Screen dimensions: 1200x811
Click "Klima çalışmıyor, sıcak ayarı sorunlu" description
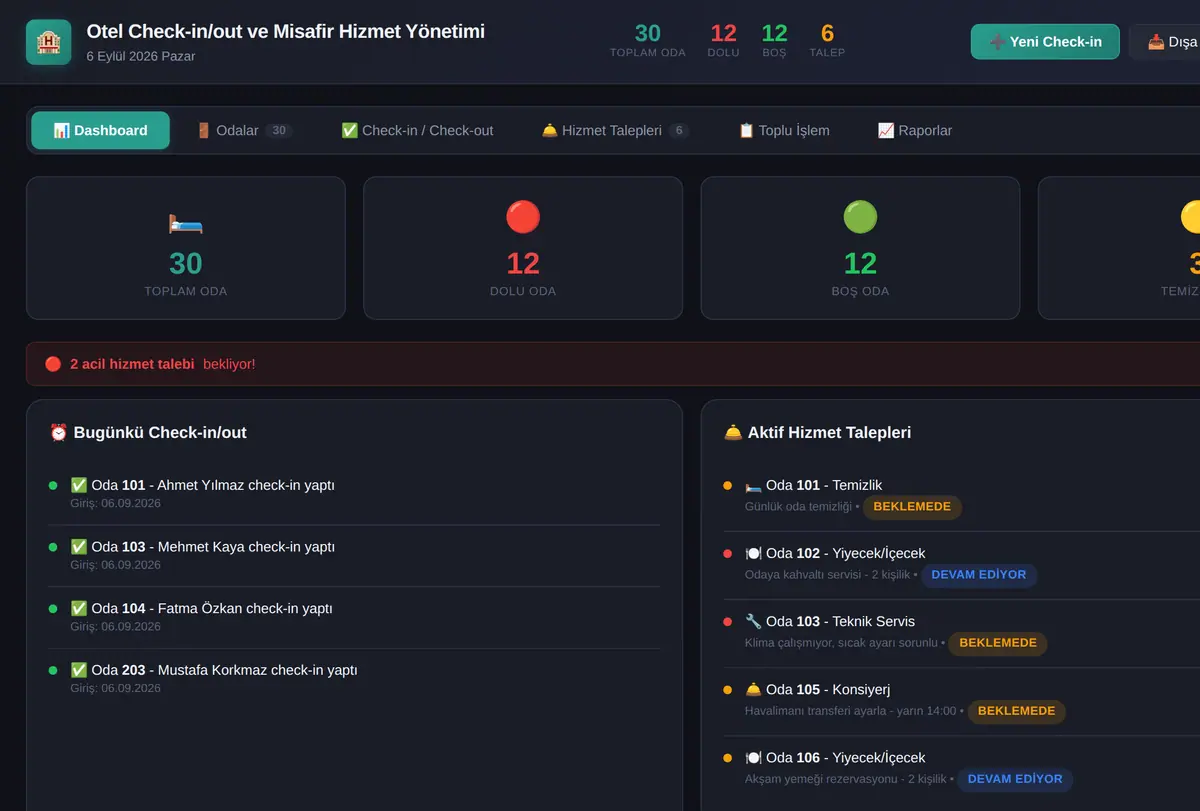(841, 643)
